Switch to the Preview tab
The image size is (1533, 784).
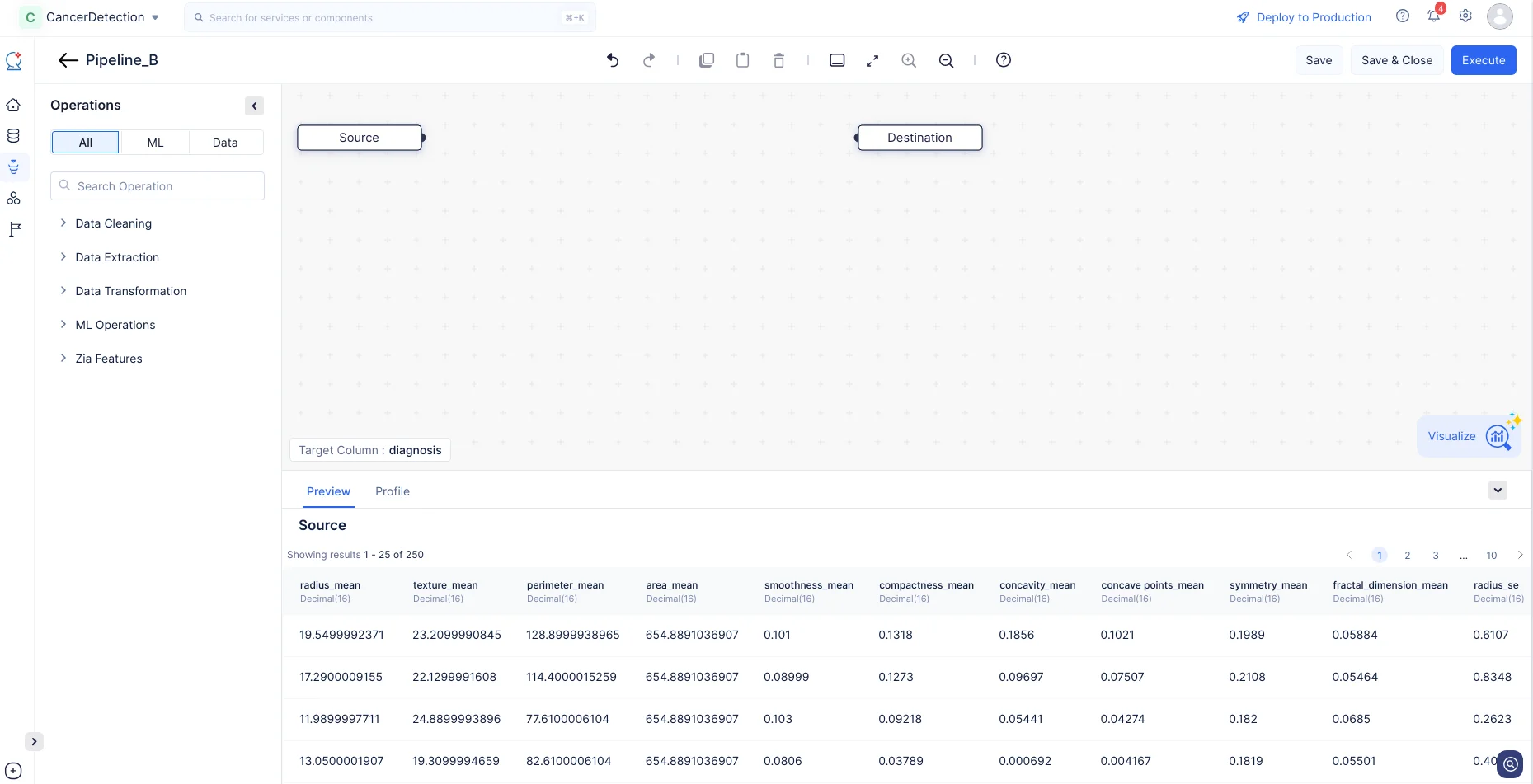[x=328, y=491]
